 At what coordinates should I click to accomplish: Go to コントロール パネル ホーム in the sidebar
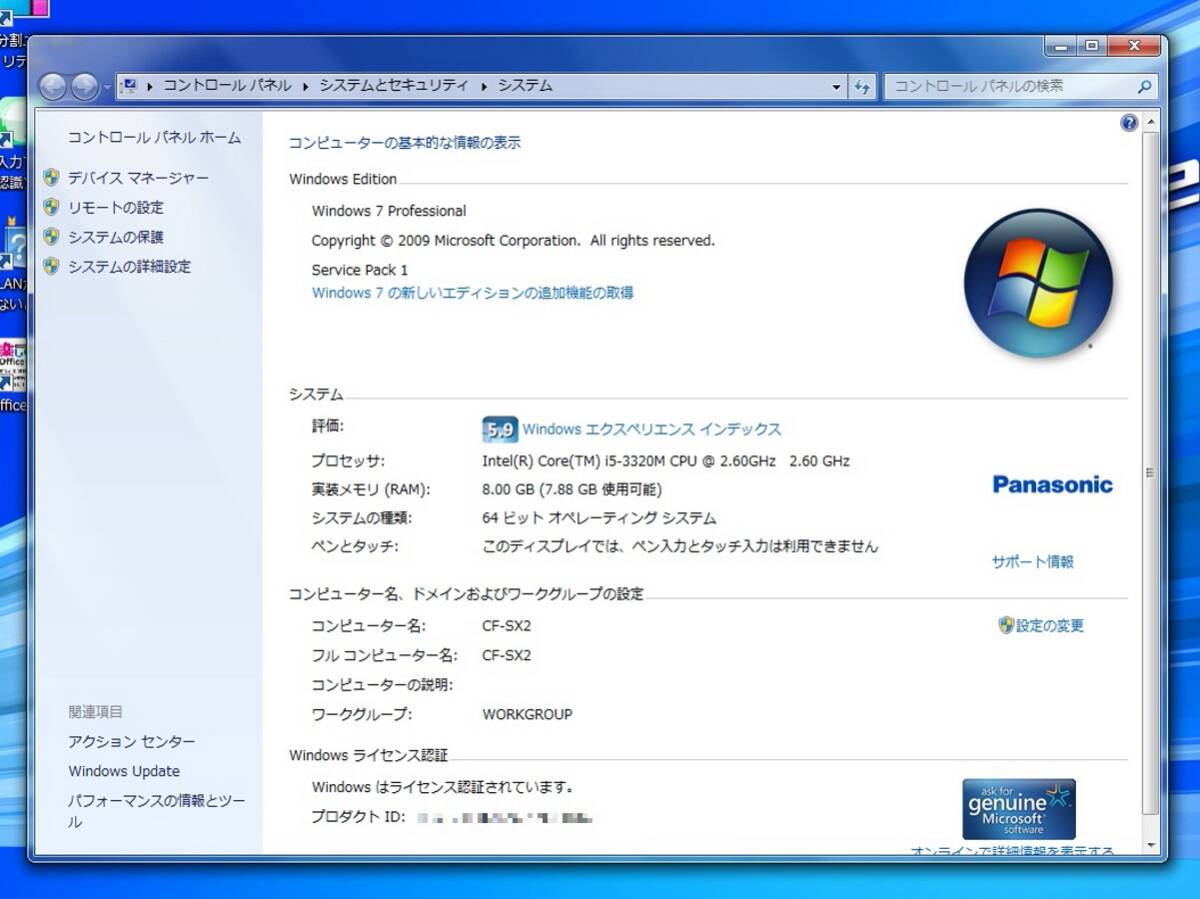coord(154,138)
